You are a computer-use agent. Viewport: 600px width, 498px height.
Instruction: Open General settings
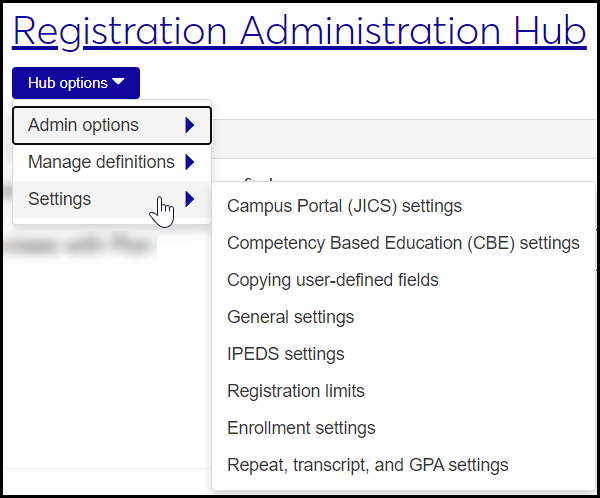point(290,317)
